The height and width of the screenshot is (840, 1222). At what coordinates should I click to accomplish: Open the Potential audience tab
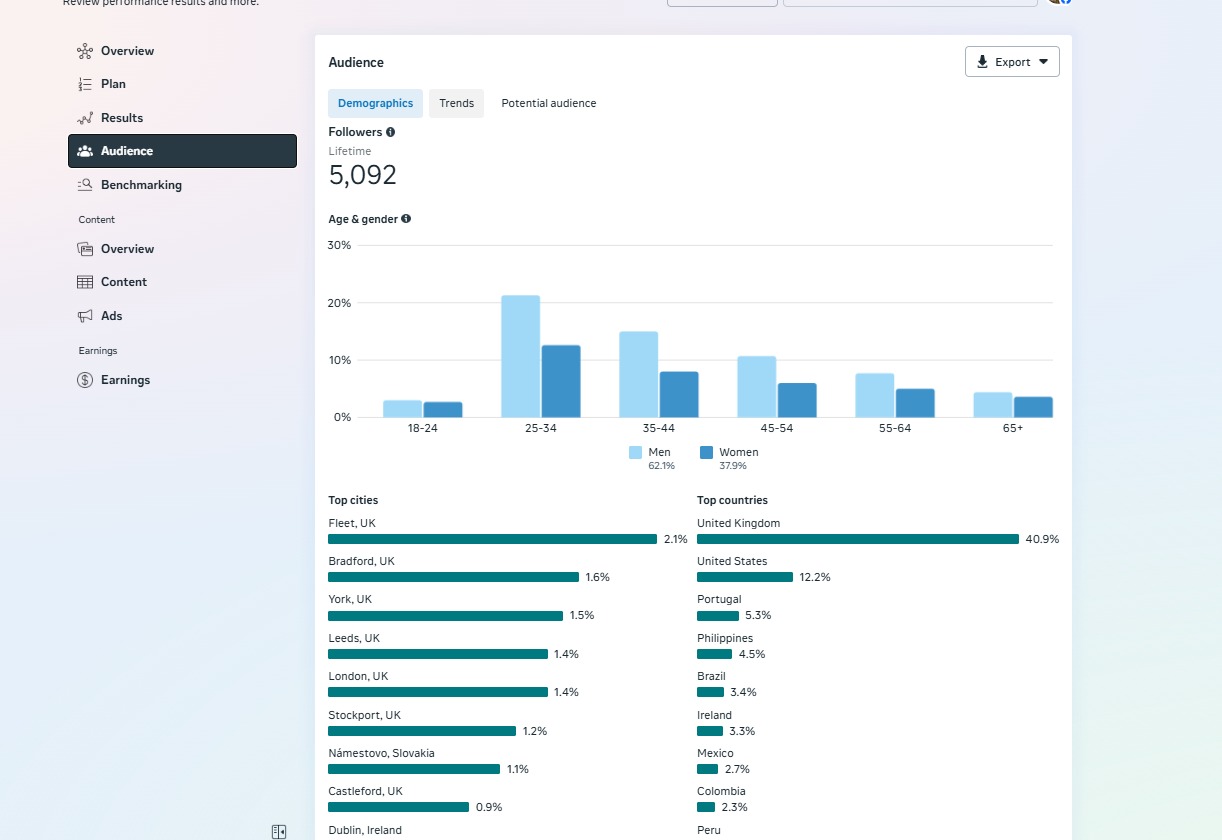[x=548, y=103]
